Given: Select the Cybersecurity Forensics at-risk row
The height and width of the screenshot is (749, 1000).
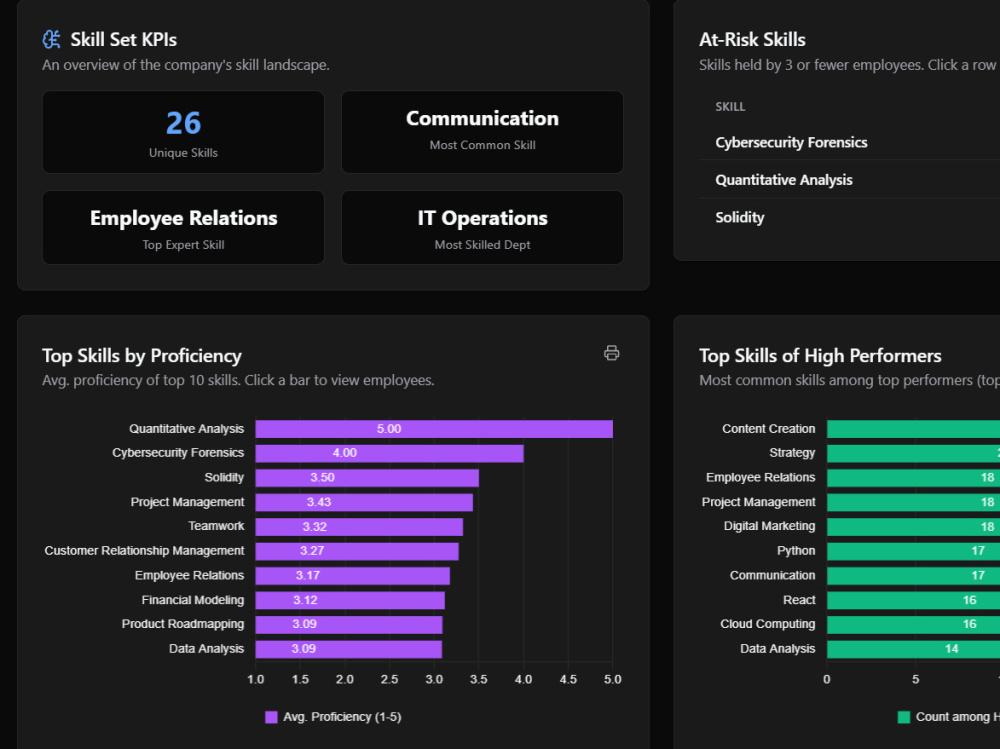Looking at the screenshot, I should [849, 142].
